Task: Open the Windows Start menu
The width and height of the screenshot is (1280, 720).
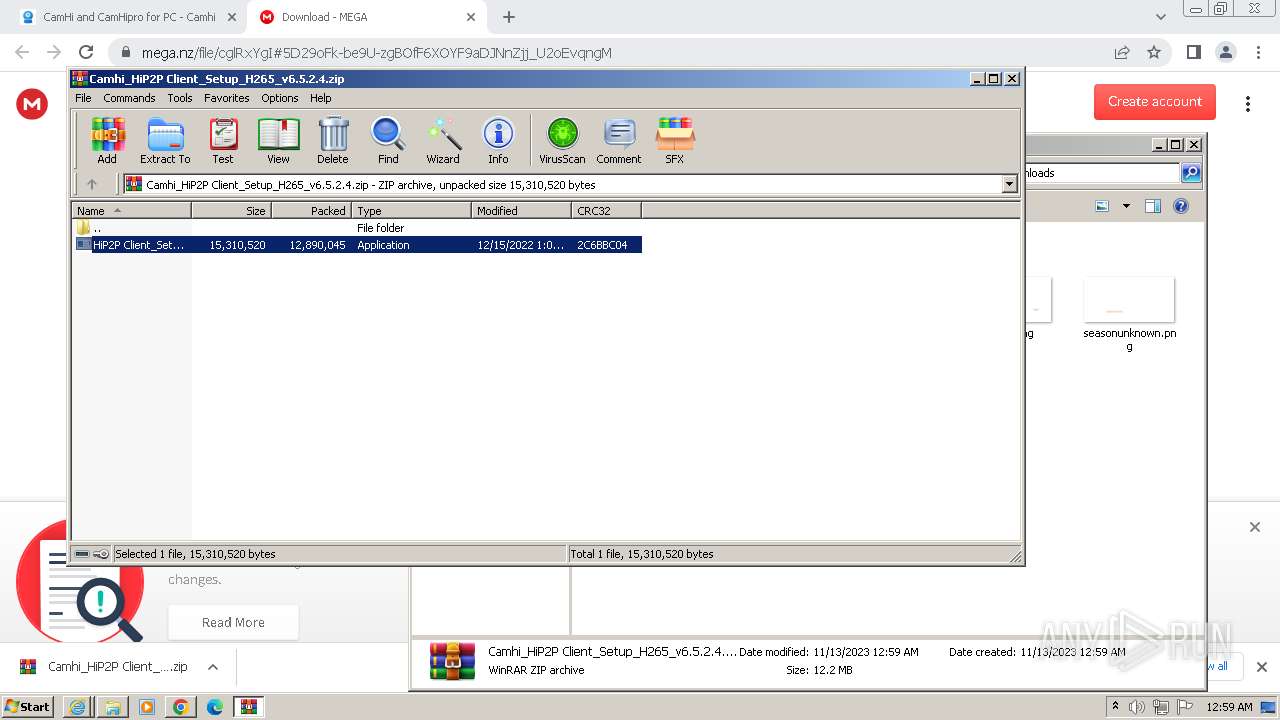Action: (x=28, y=706)
